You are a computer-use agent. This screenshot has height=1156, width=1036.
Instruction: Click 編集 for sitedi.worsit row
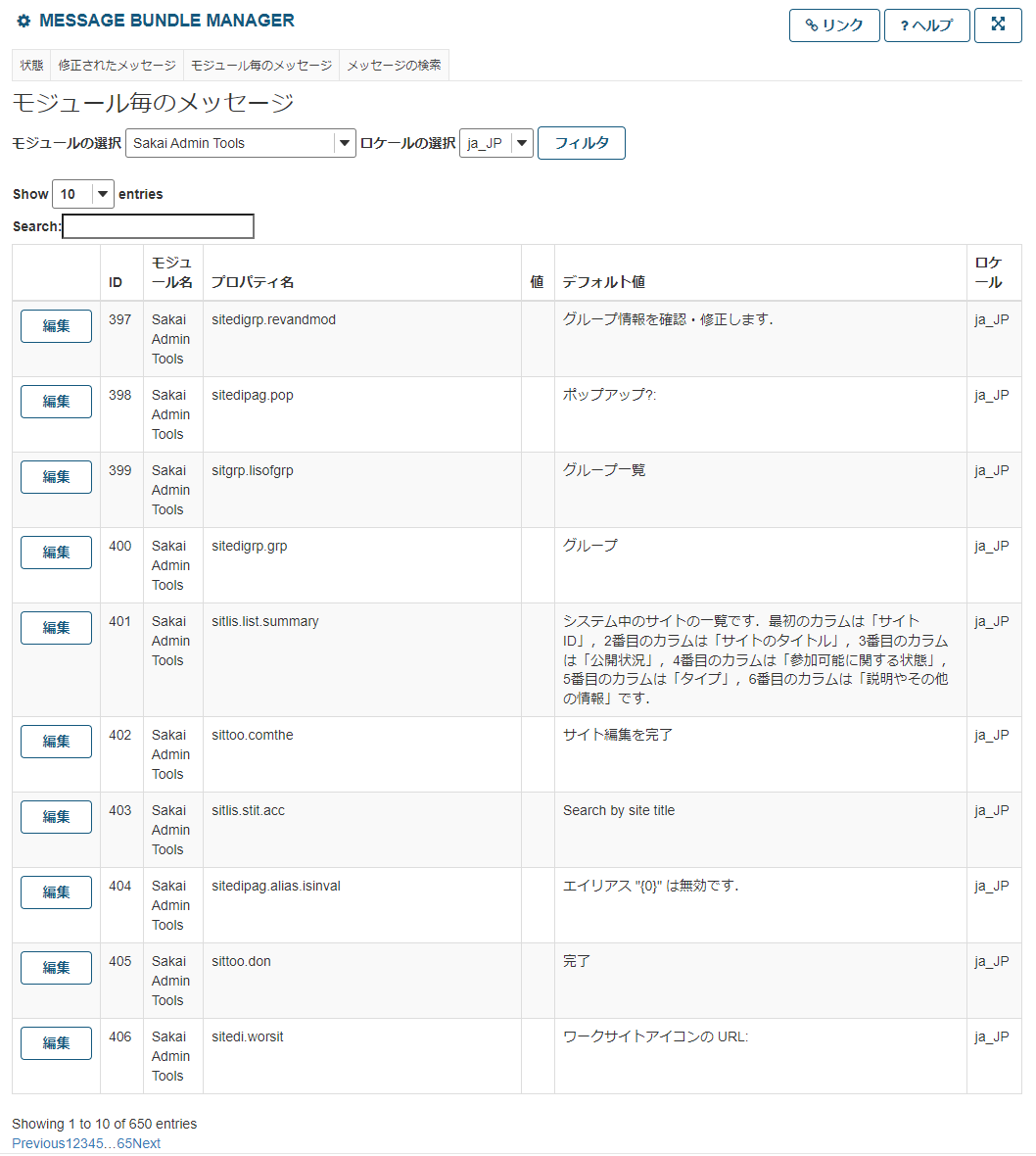(56, 1043)
